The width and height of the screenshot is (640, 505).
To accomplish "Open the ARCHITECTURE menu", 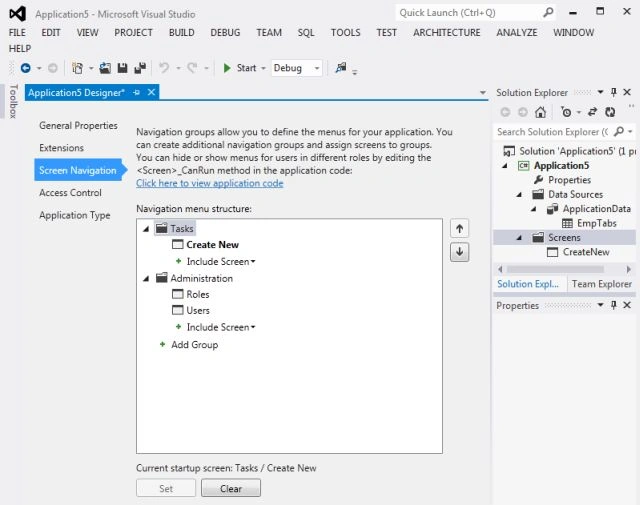I will click(447, 32).
